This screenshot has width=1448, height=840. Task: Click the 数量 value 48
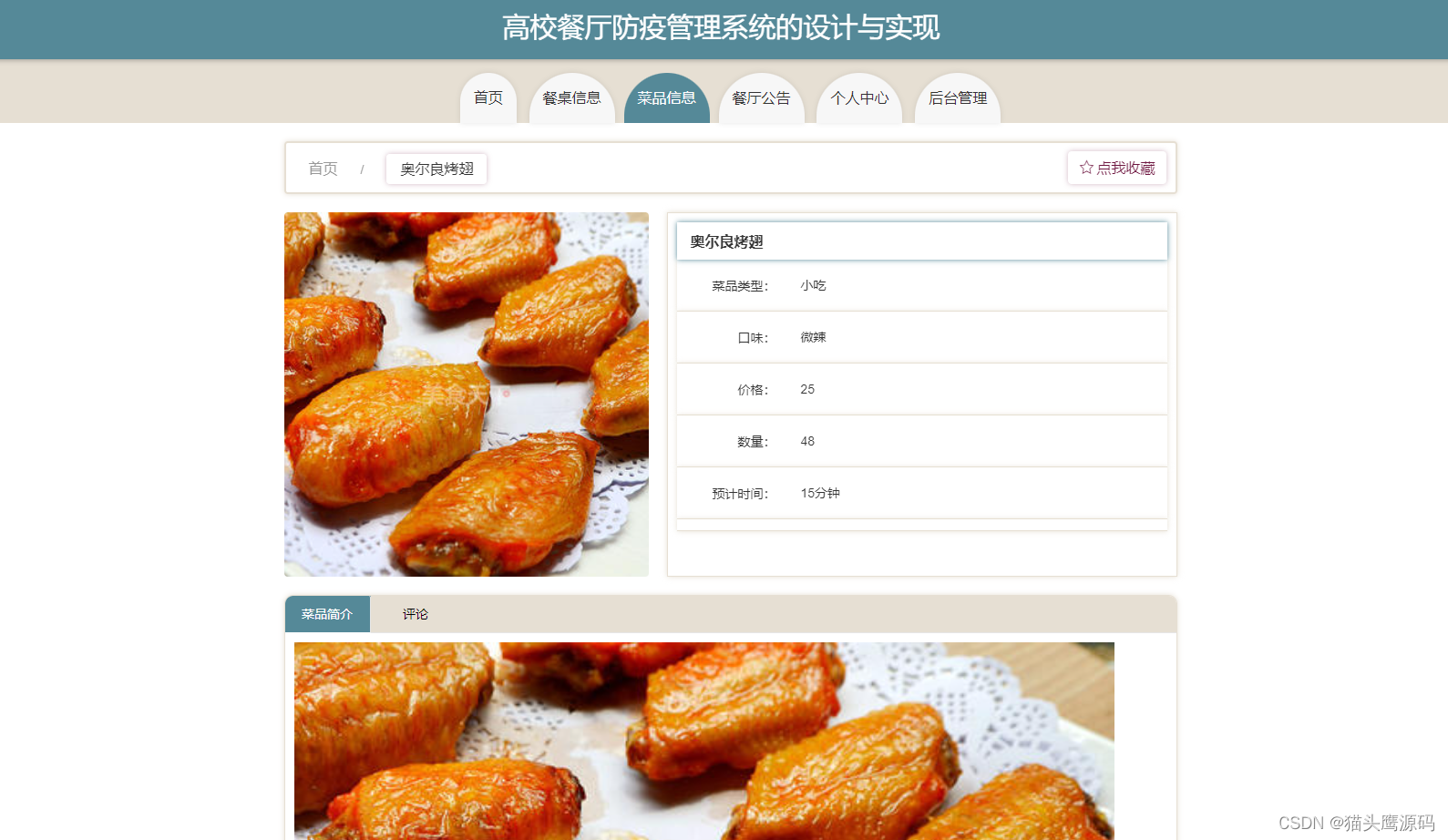pyautogui.click(x=807, y=441)
